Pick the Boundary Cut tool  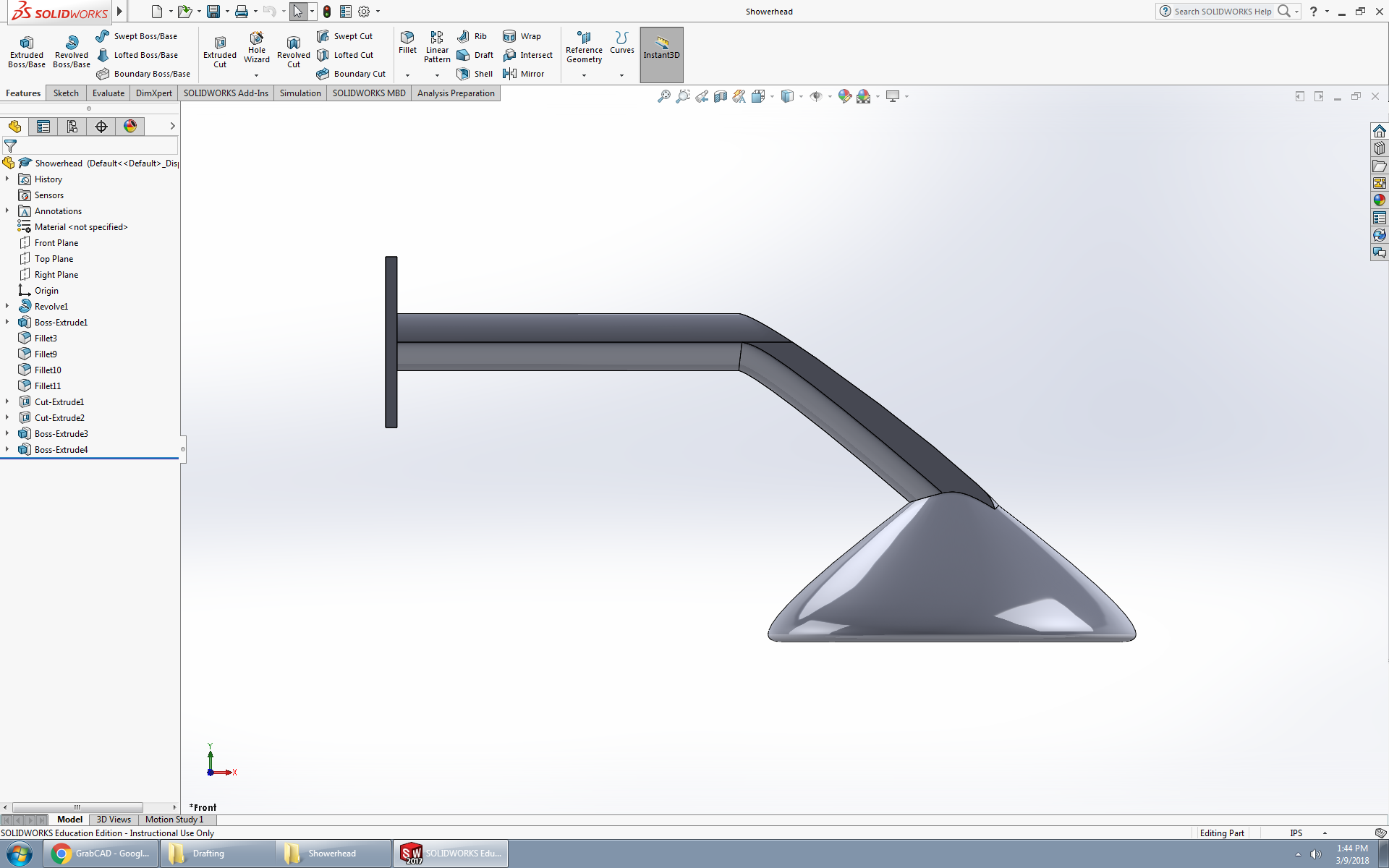(x=351, y=74)
